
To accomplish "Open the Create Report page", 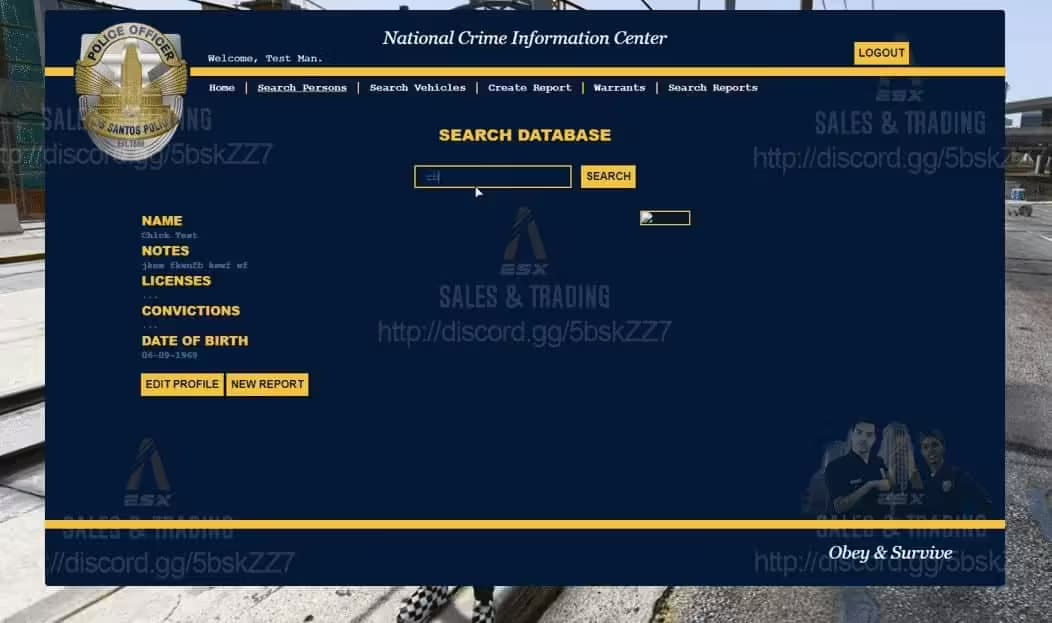I will click(x=530, y=88).
